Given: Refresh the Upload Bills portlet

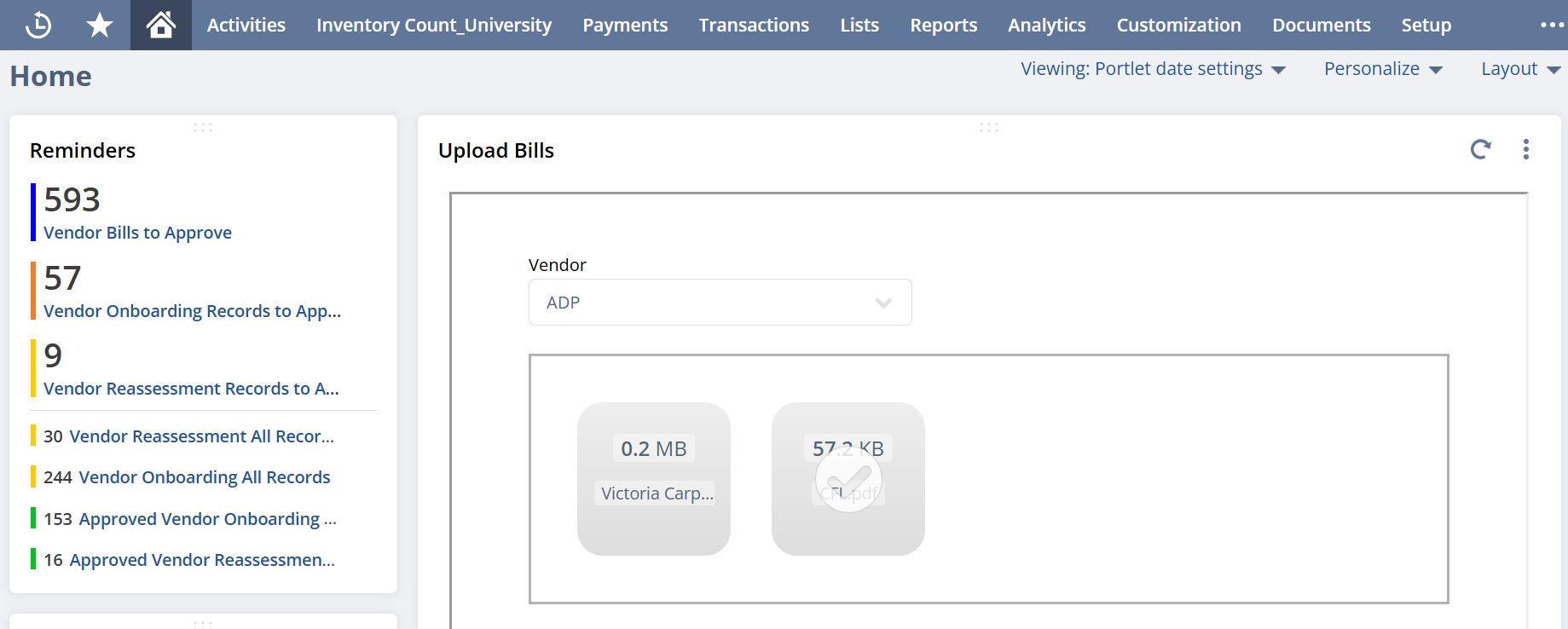Looking at the screenshot, I should click(x=1481, y=150).
